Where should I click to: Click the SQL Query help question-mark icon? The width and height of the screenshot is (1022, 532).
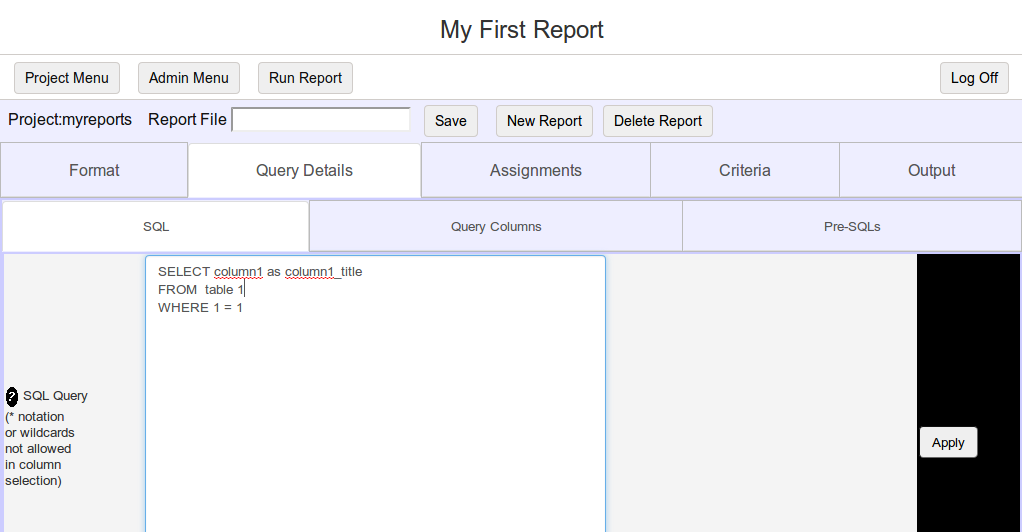12,396
